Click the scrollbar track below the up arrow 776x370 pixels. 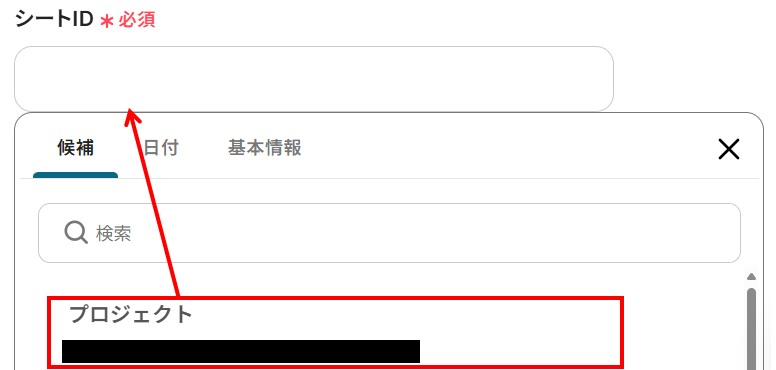pyautogui.click(x=751, y=284)
